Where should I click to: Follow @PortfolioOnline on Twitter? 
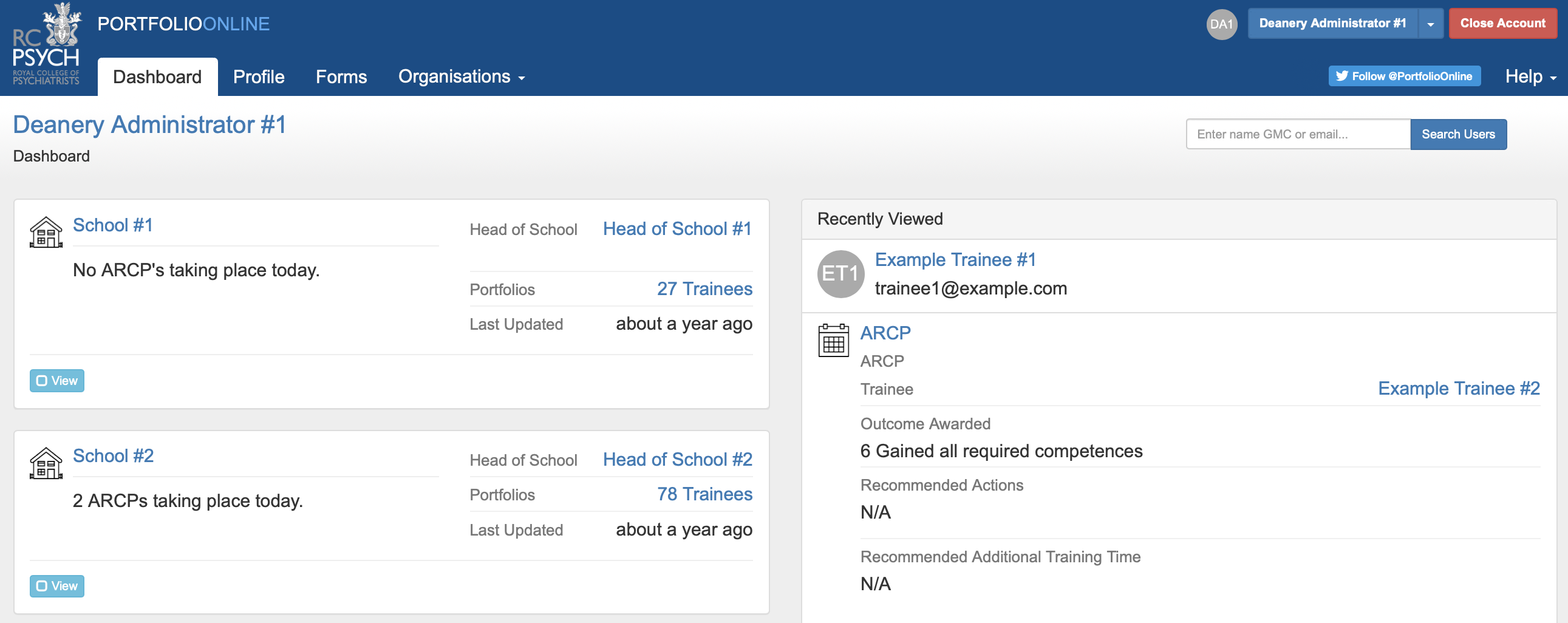click(1403, 76)
